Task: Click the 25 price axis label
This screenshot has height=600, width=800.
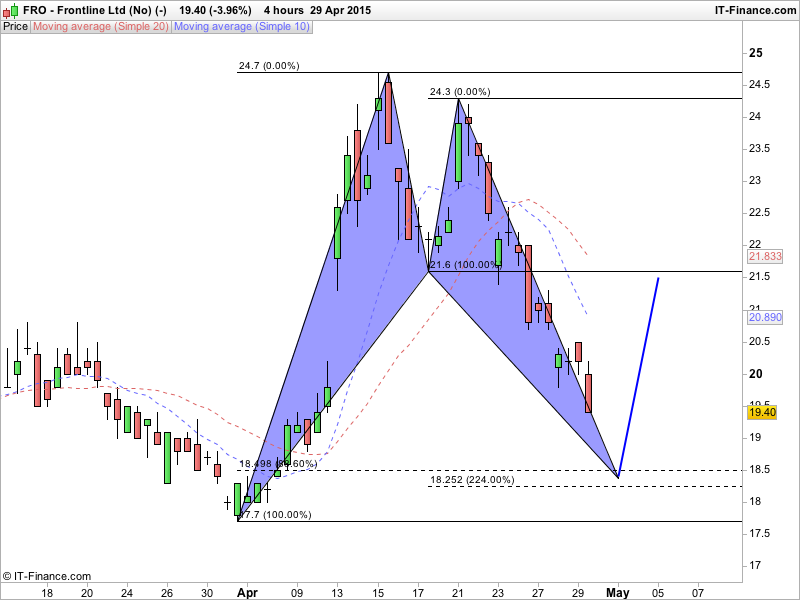Action: 756,53
